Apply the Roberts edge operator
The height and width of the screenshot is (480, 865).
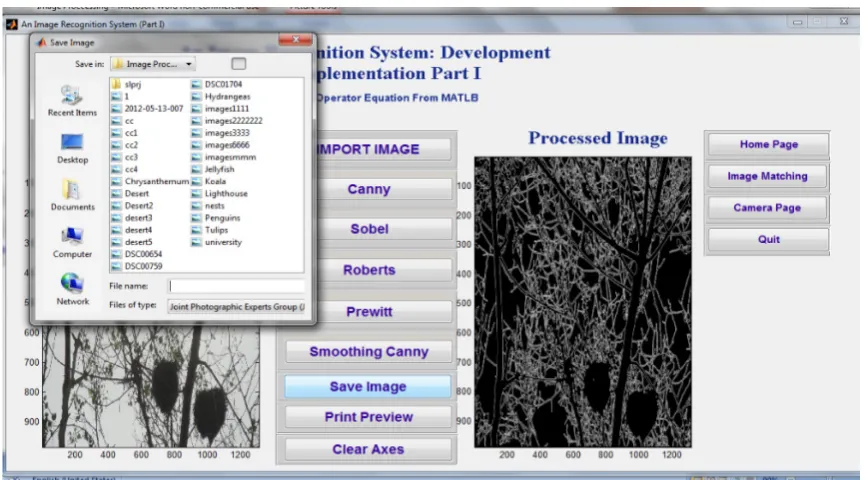click(x=383, y=270)
